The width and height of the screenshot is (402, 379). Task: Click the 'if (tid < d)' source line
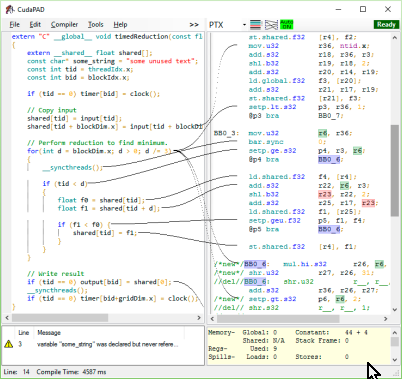tap(65, 184)
